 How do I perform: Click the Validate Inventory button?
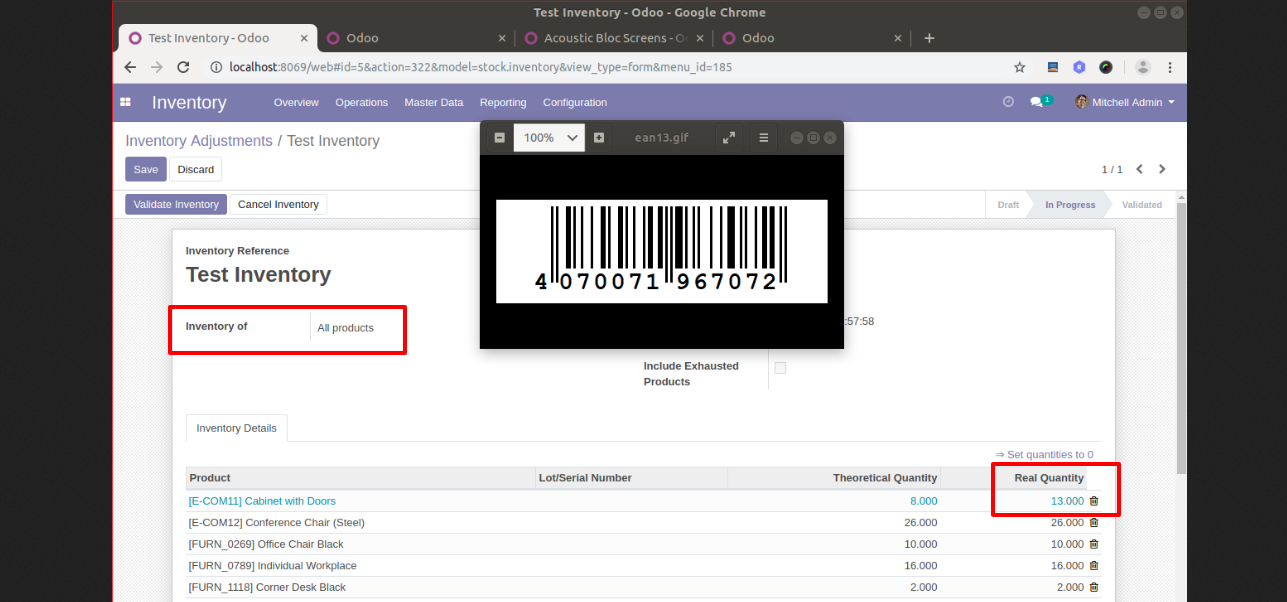point(176,204)
